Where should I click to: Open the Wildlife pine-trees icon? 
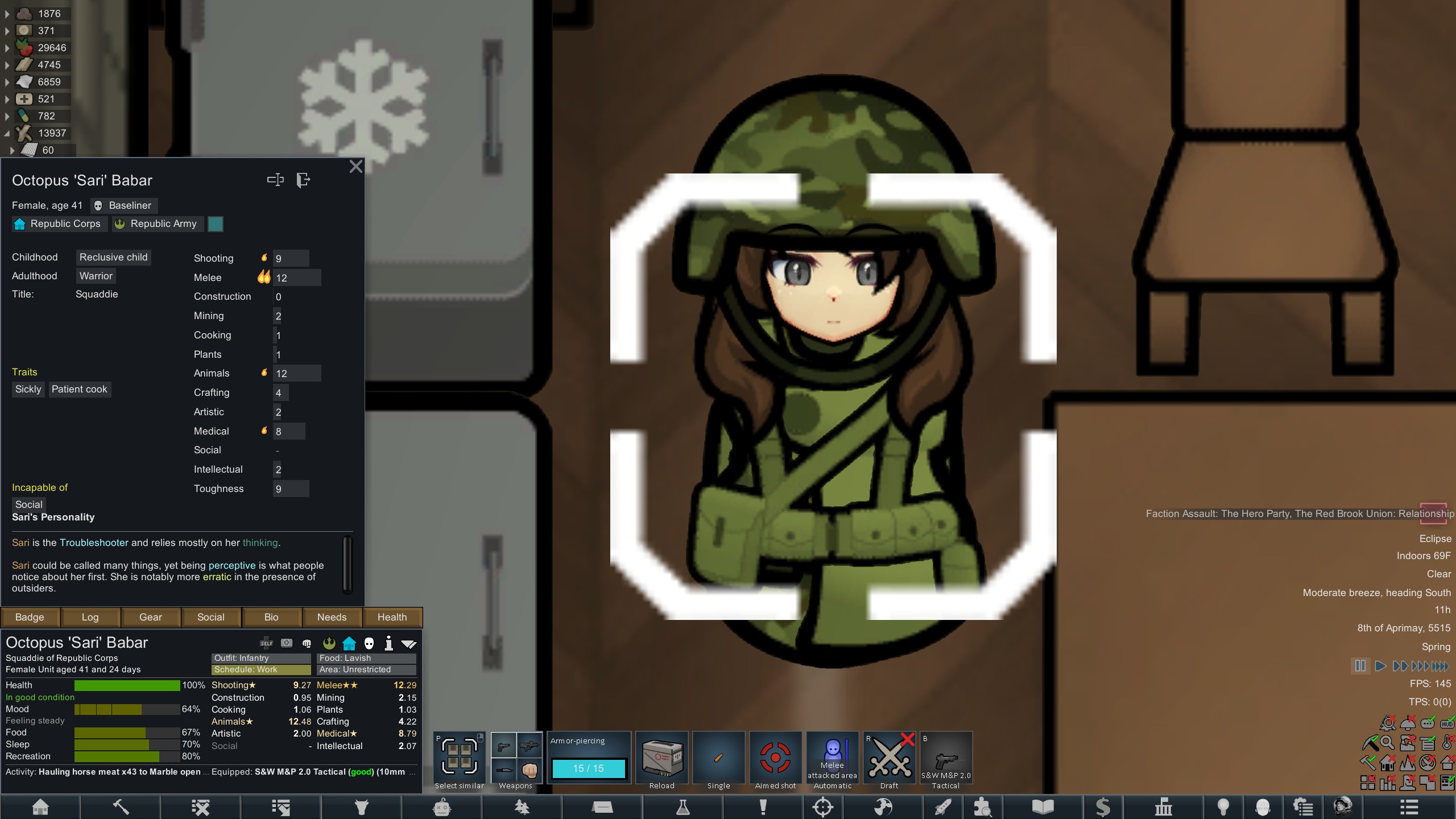pyautogui.click(x=522, y=806)
